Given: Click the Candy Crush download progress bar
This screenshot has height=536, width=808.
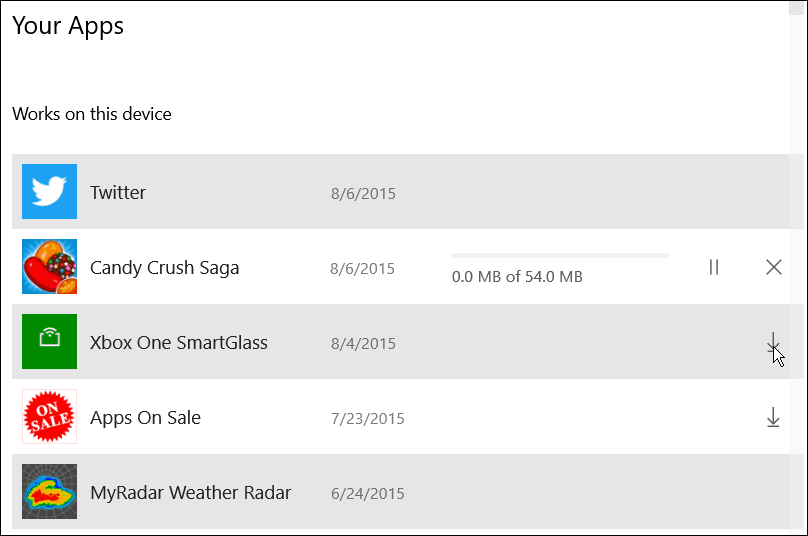Looking at the screenshot, I should 560,255.
